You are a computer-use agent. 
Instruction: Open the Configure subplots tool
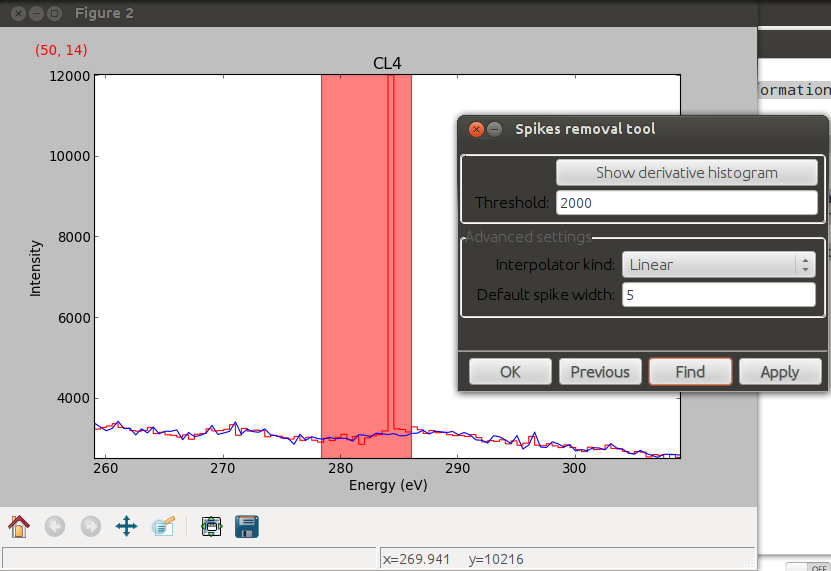click(x=210, y=526)
